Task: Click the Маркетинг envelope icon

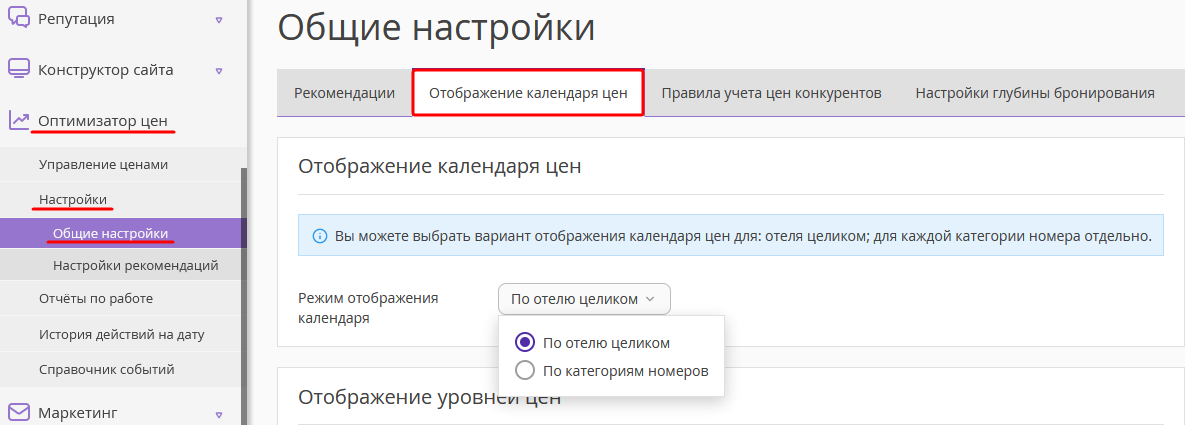Action: 18,413
